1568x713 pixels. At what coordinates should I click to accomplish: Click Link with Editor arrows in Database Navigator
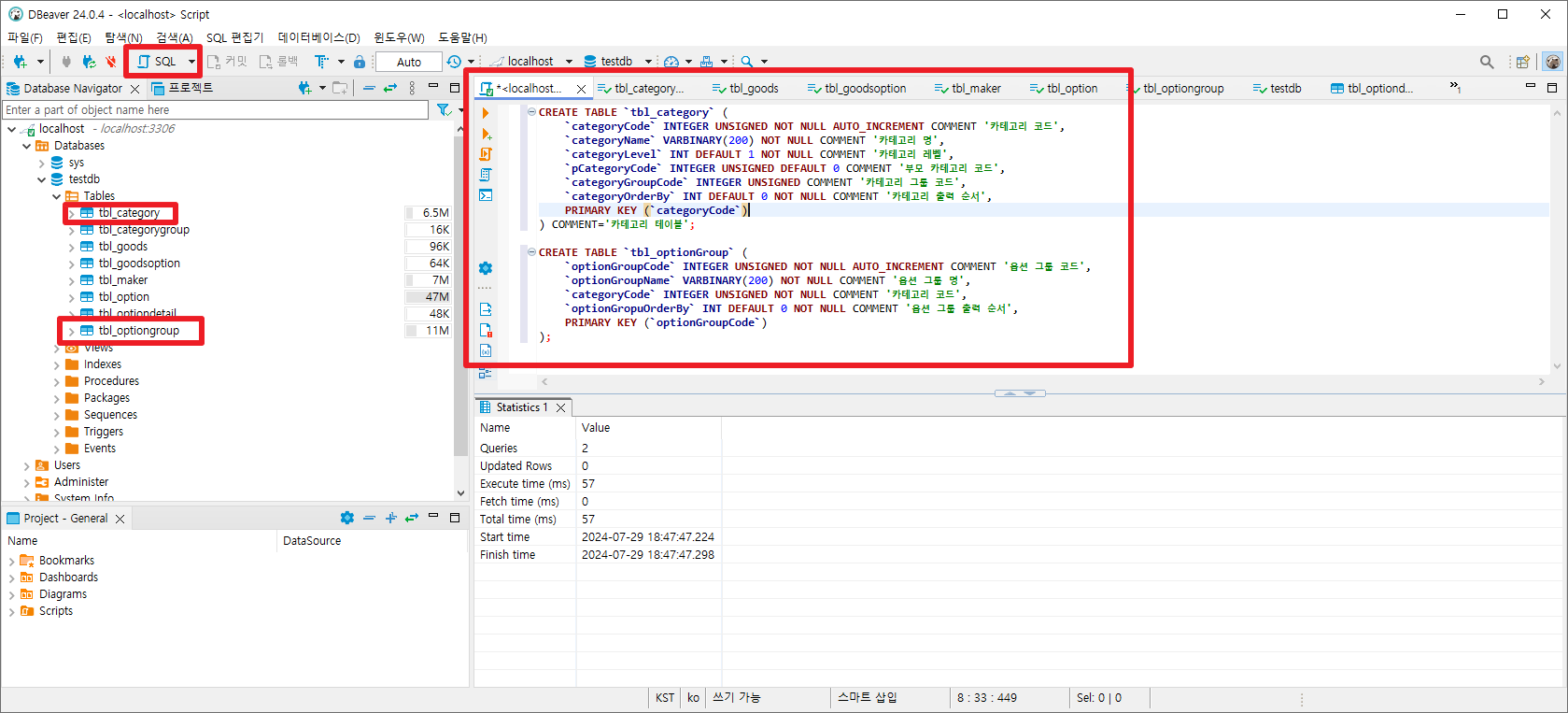390,88
